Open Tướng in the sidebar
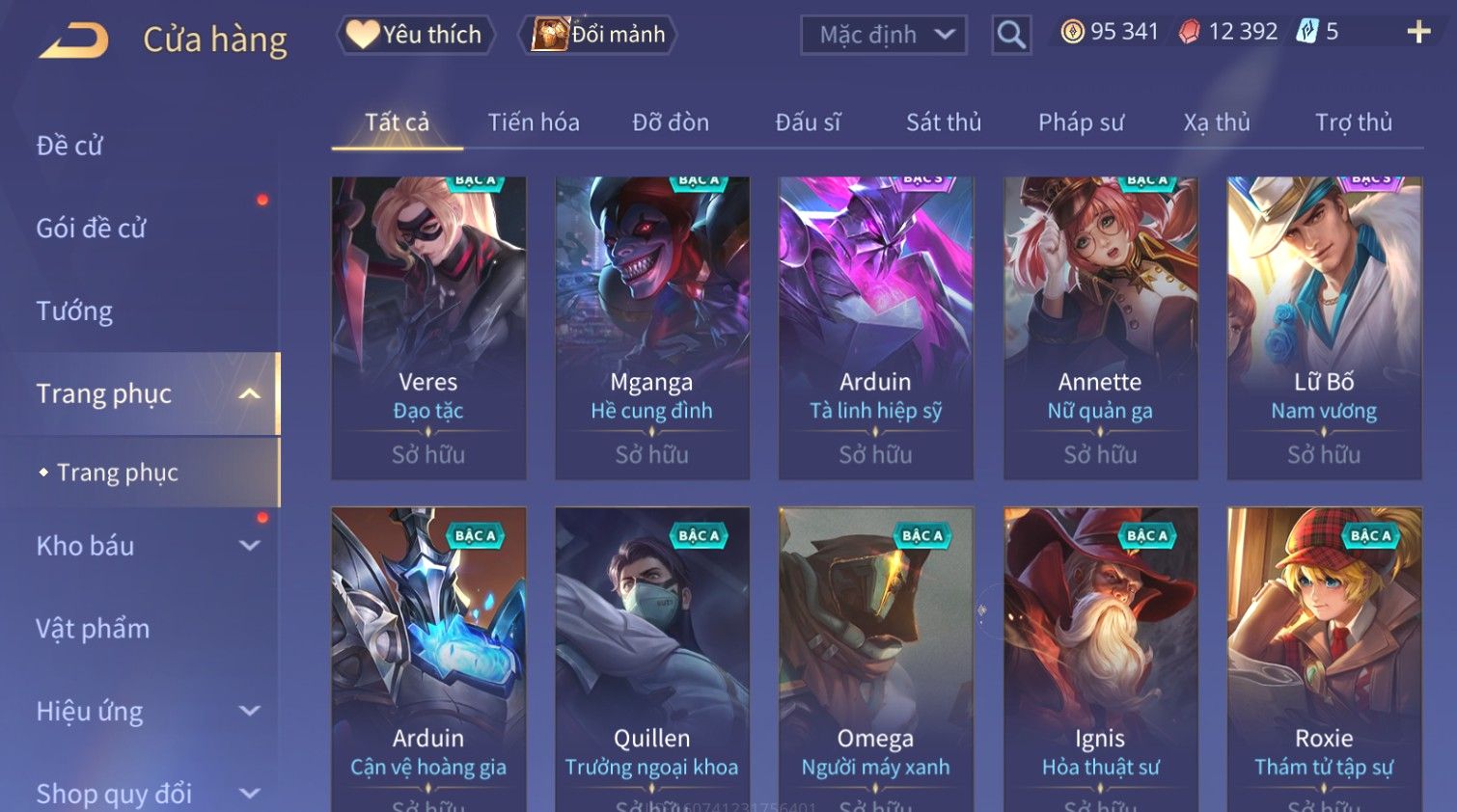Image resolution: width=1457 pixels, height=812 pixels. click(x=74, y=311)
